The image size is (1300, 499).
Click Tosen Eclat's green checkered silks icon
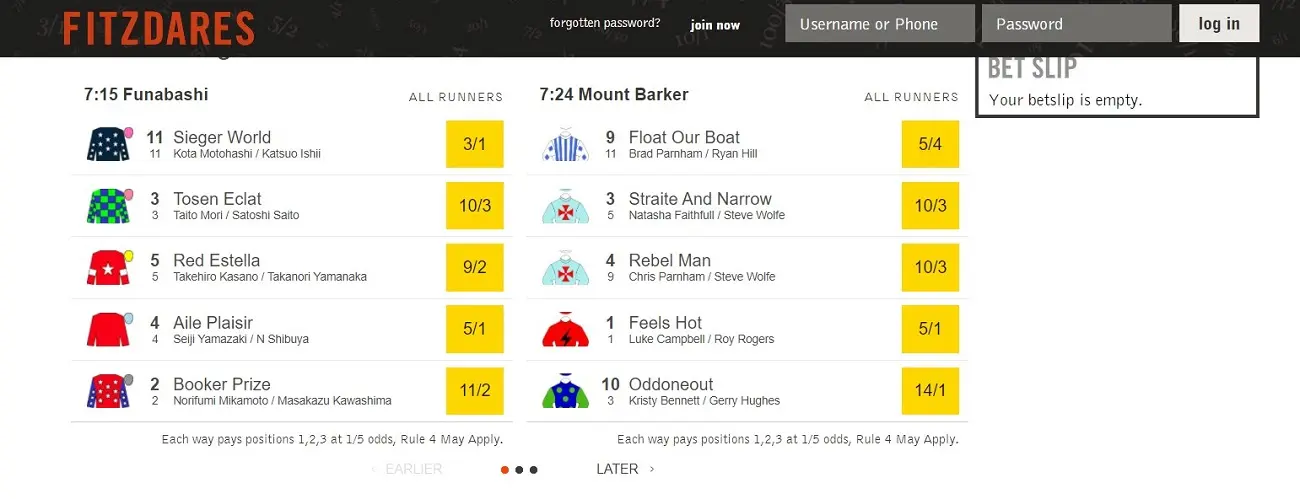109,206
